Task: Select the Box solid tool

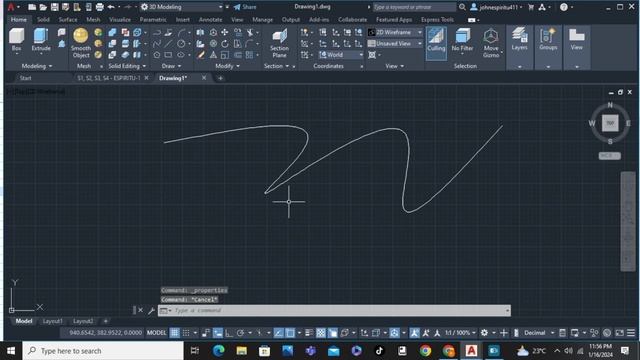Action: (16, 40)
